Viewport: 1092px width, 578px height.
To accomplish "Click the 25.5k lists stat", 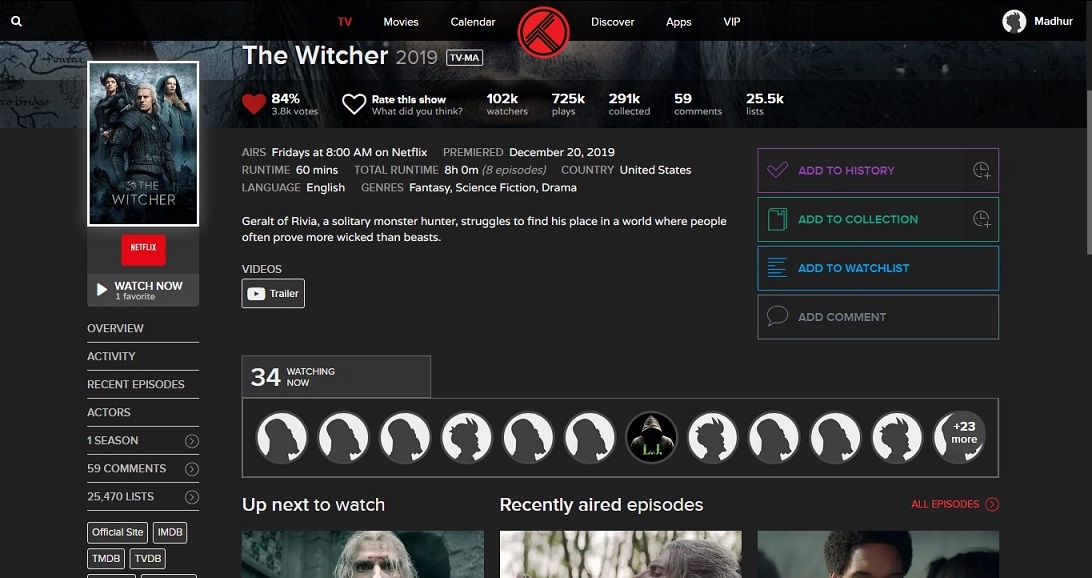I will click(x=765, y=104).
